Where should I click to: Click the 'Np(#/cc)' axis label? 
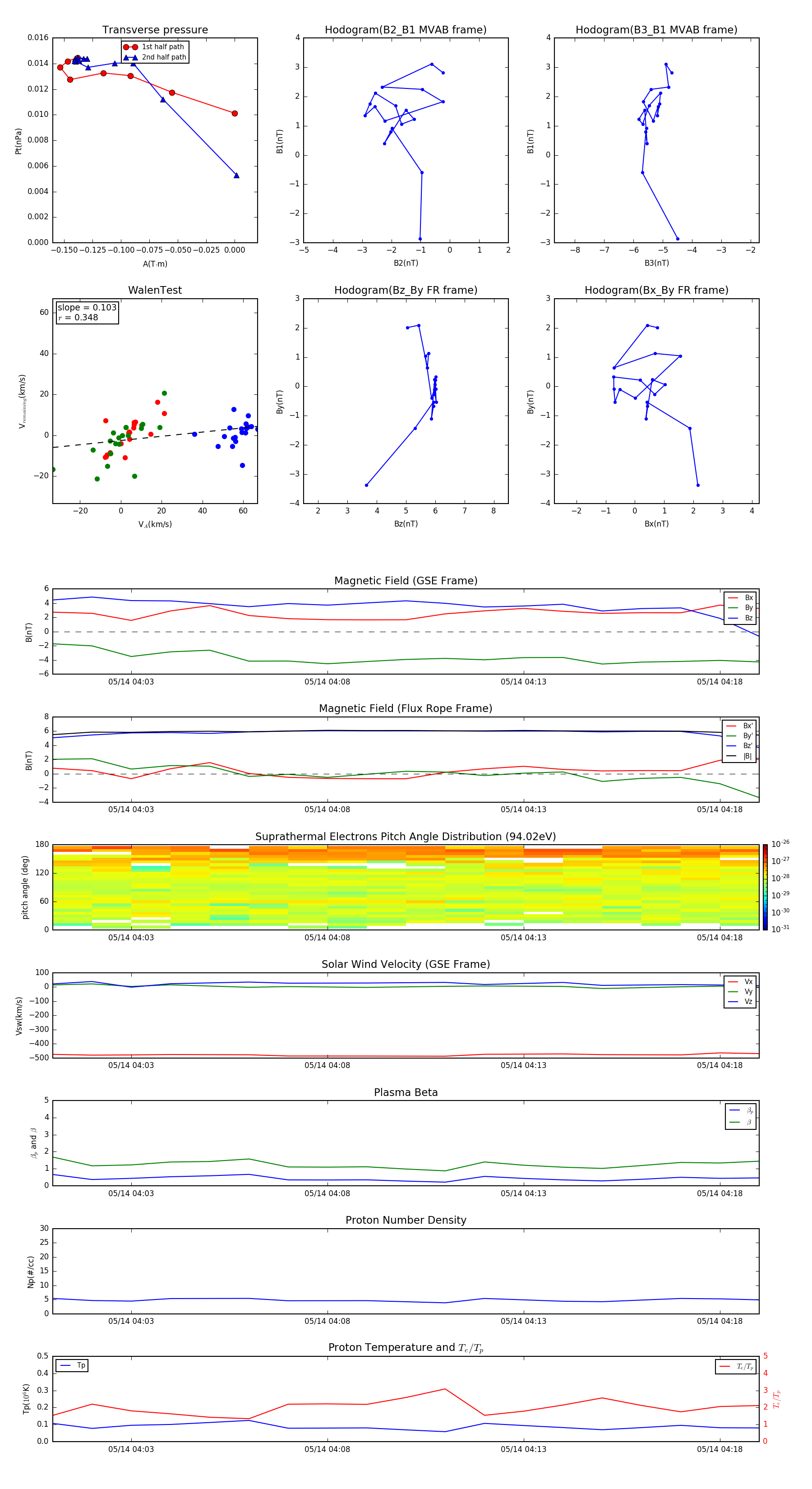[x=31, y=1272]
